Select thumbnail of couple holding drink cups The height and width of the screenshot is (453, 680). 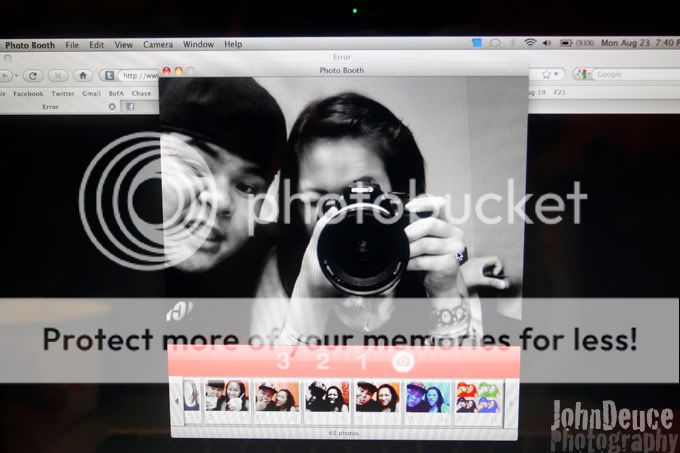pos(228,396)
